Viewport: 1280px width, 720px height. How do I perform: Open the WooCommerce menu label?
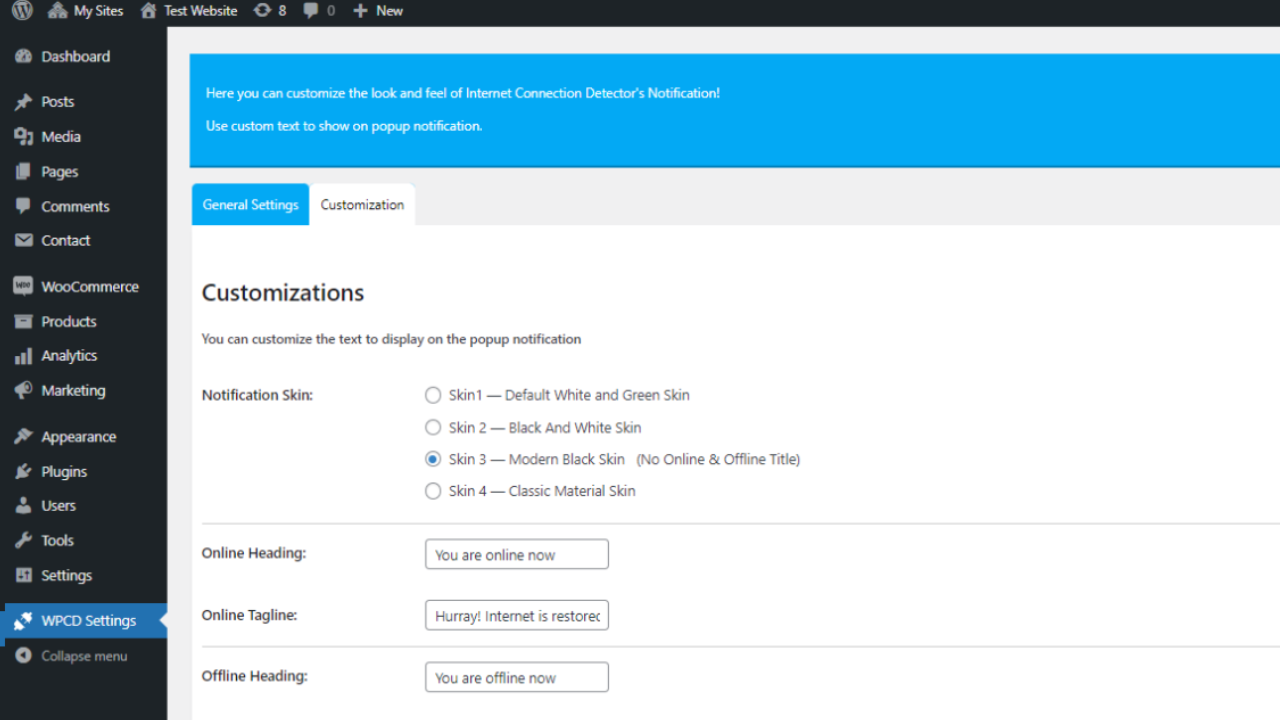point(90,287)
